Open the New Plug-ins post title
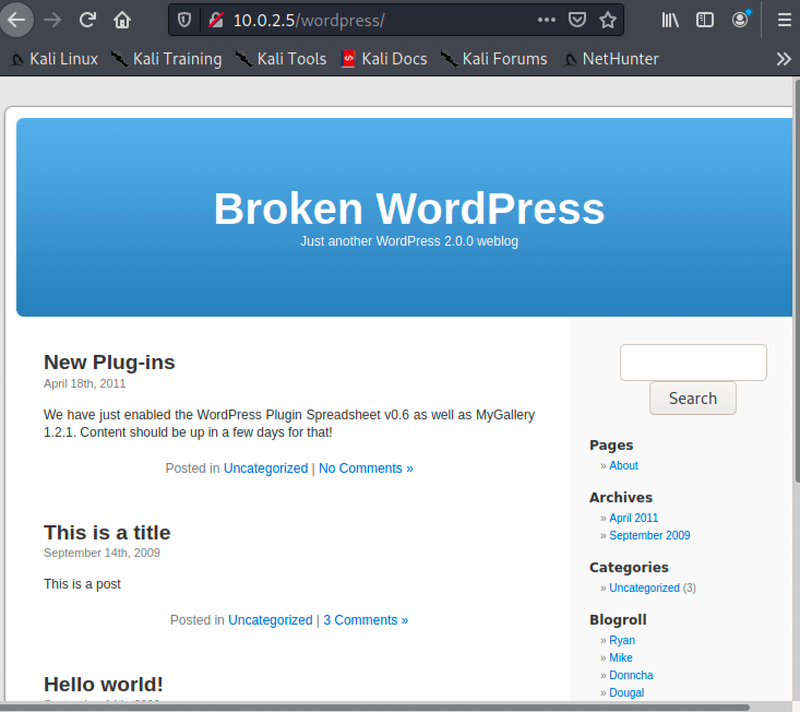This screenshot has height=712, width=800. point(109,362)
